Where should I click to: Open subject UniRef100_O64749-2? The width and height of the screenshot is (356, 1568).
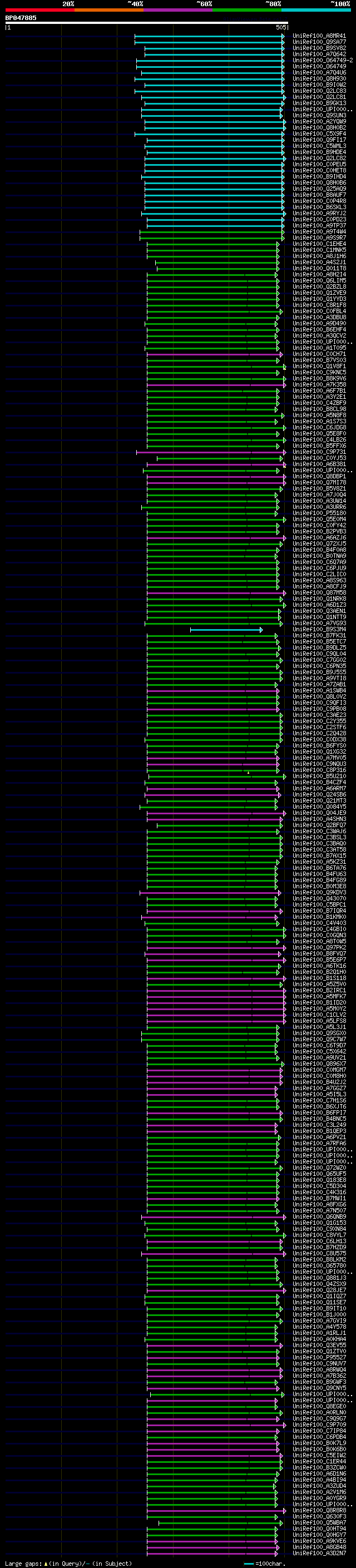coord(323,60)
